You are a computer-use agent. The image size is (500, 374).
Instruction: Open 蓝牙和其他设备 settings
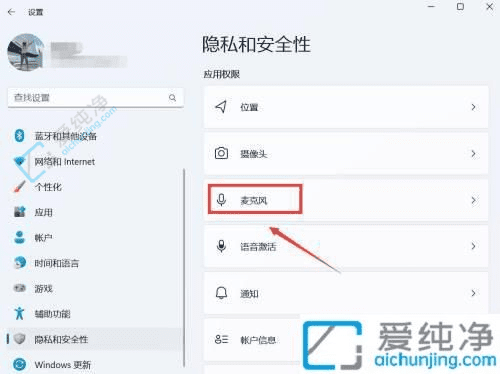pos(66,136)
